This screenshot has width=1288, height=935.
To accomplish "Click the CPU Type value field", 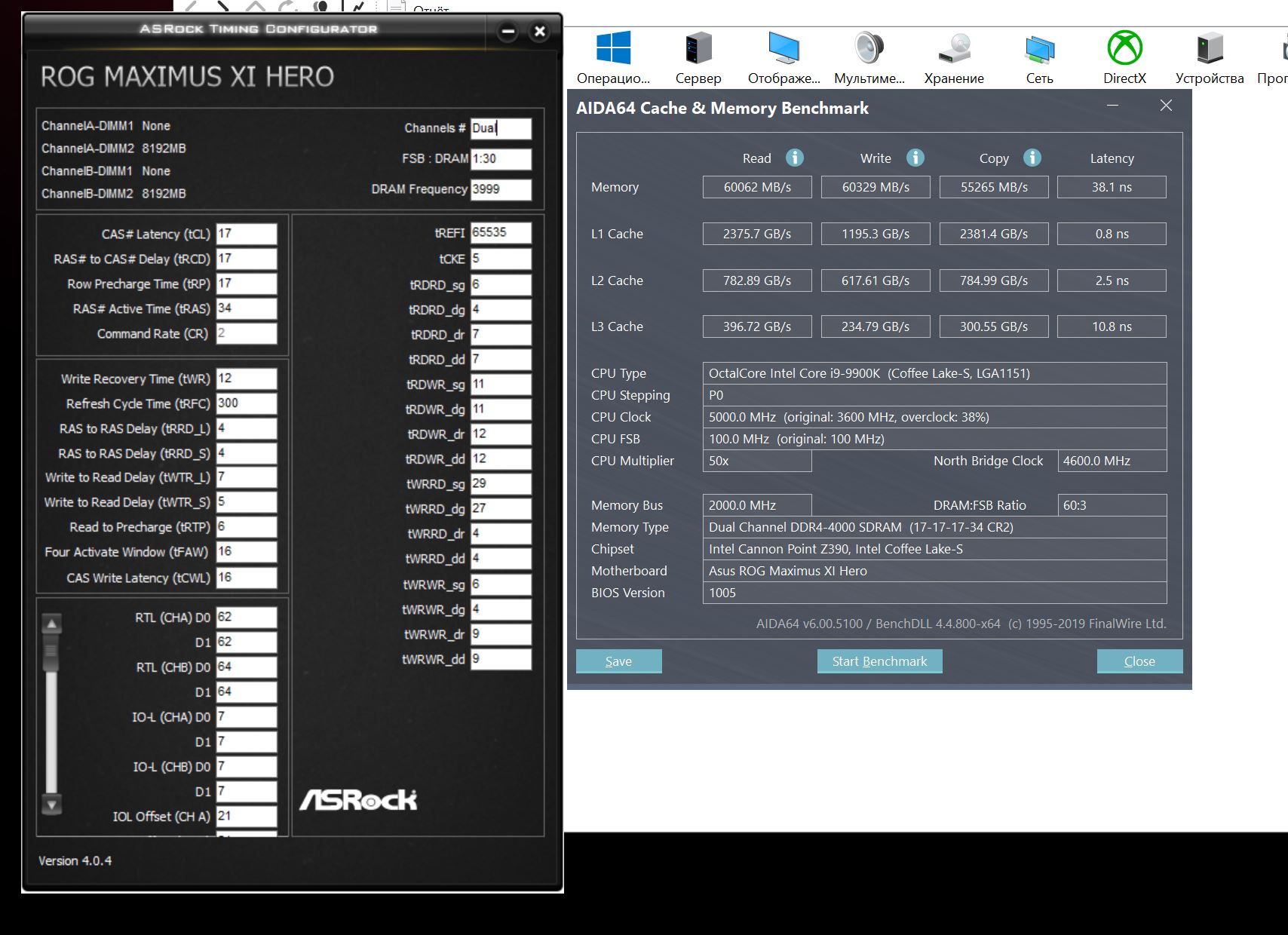I will 934,373.
